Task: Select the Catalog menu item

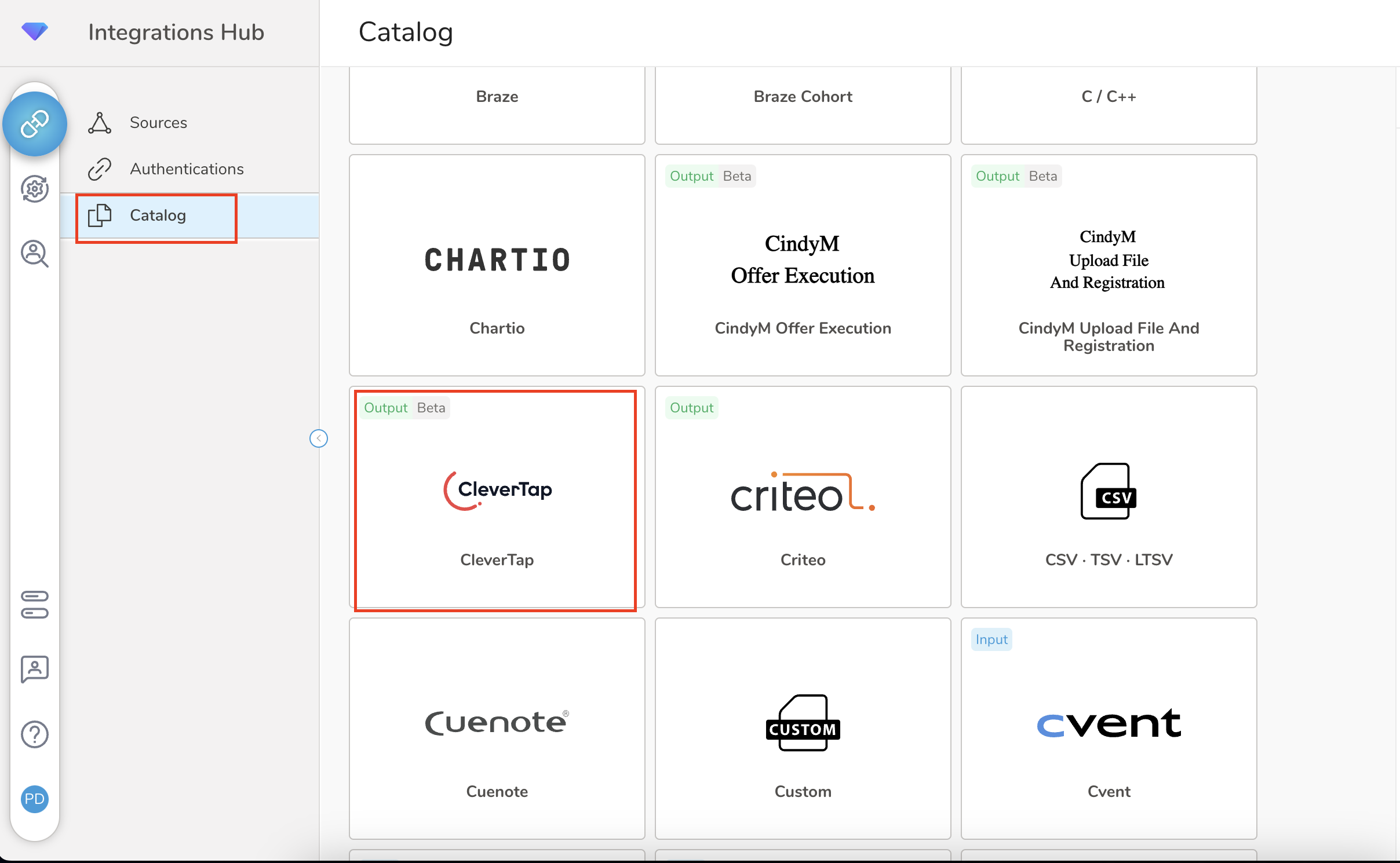Action: [x=189, y=215]
